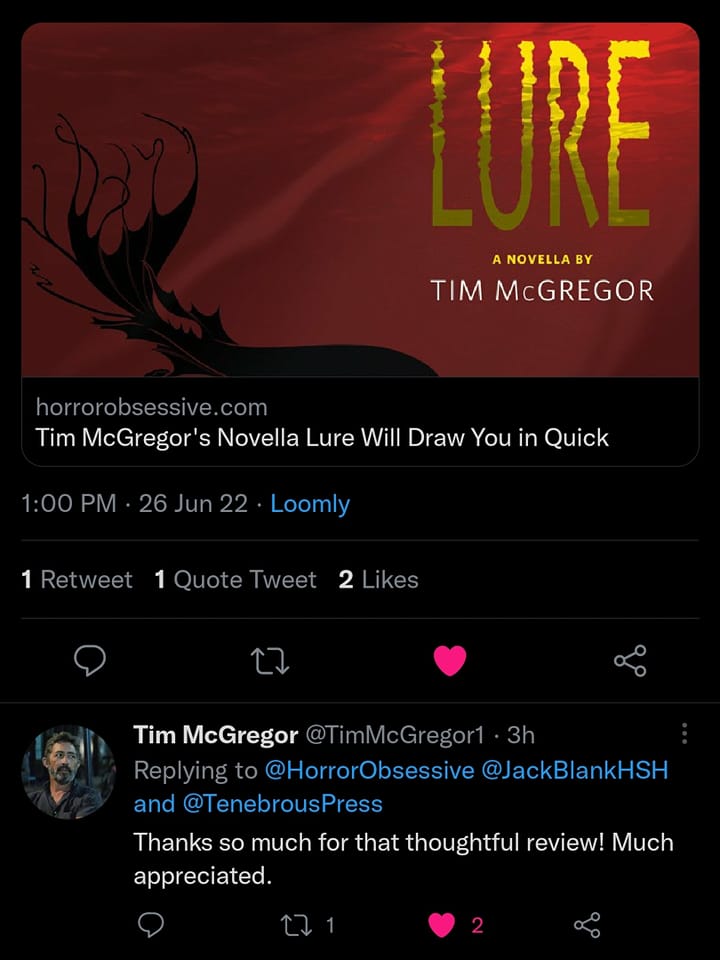Image resolution: width=720 pixels, height=960 pixels.
Task: Visit @TenebrousPress mention link
Action: click(283, 804)
